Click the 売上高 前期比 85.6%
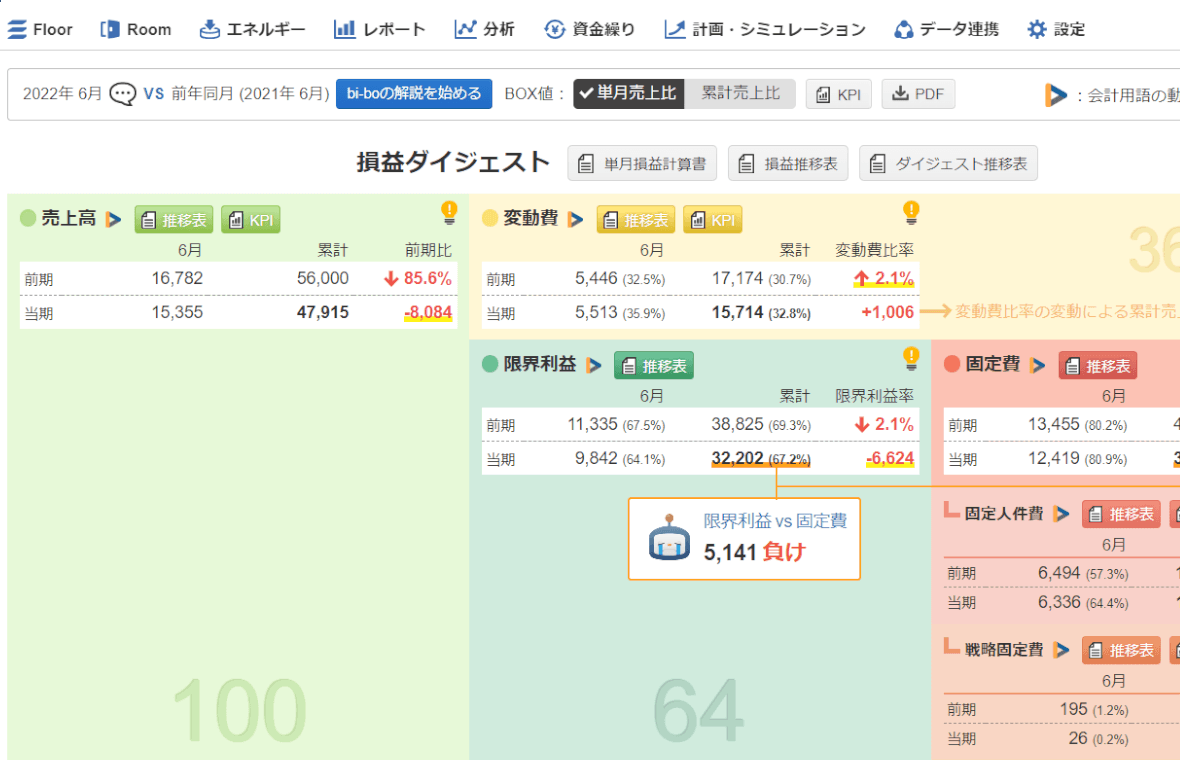Viewport: 1180px width, 760px height. click(418, 278)
